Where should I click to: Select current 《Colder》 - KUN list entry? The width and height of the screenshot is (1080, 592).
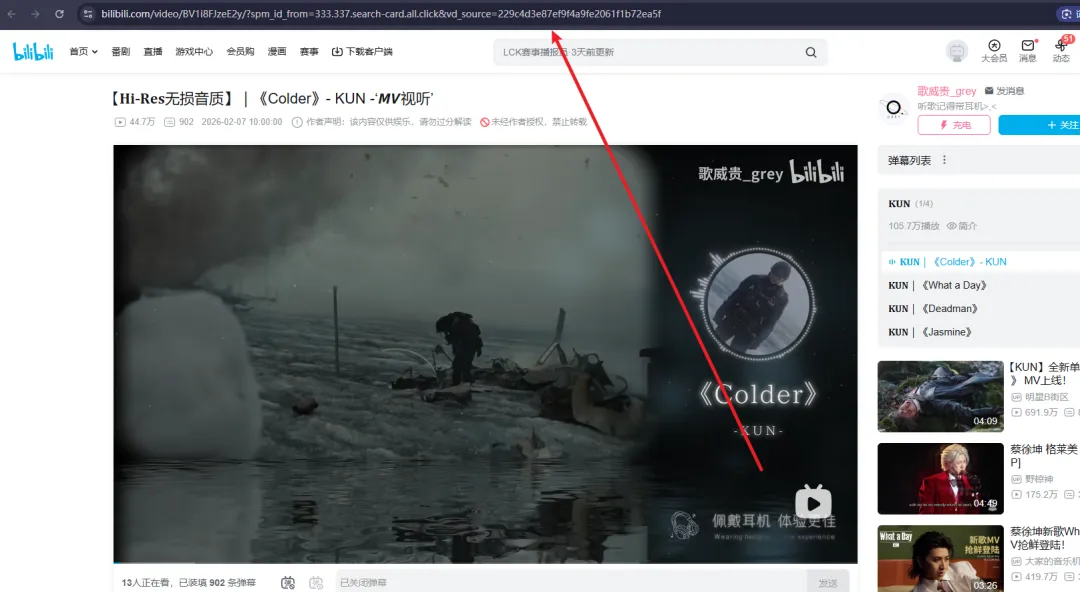pos(981,262)
